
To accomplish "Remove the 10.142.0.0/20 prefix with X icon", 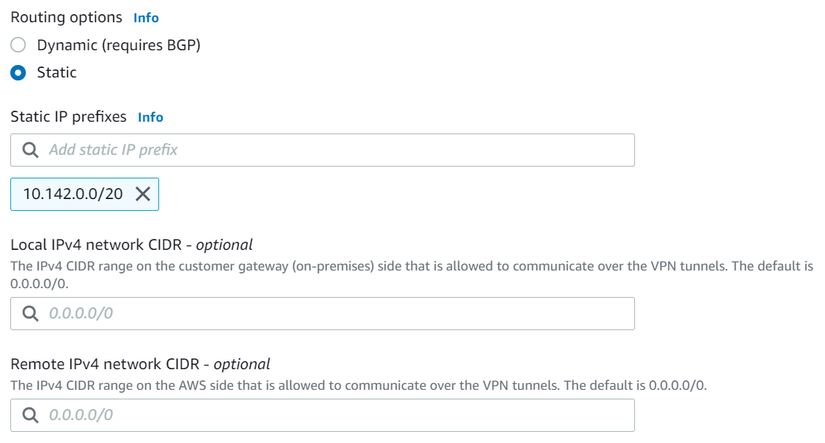I will click(x=143, y=194).
